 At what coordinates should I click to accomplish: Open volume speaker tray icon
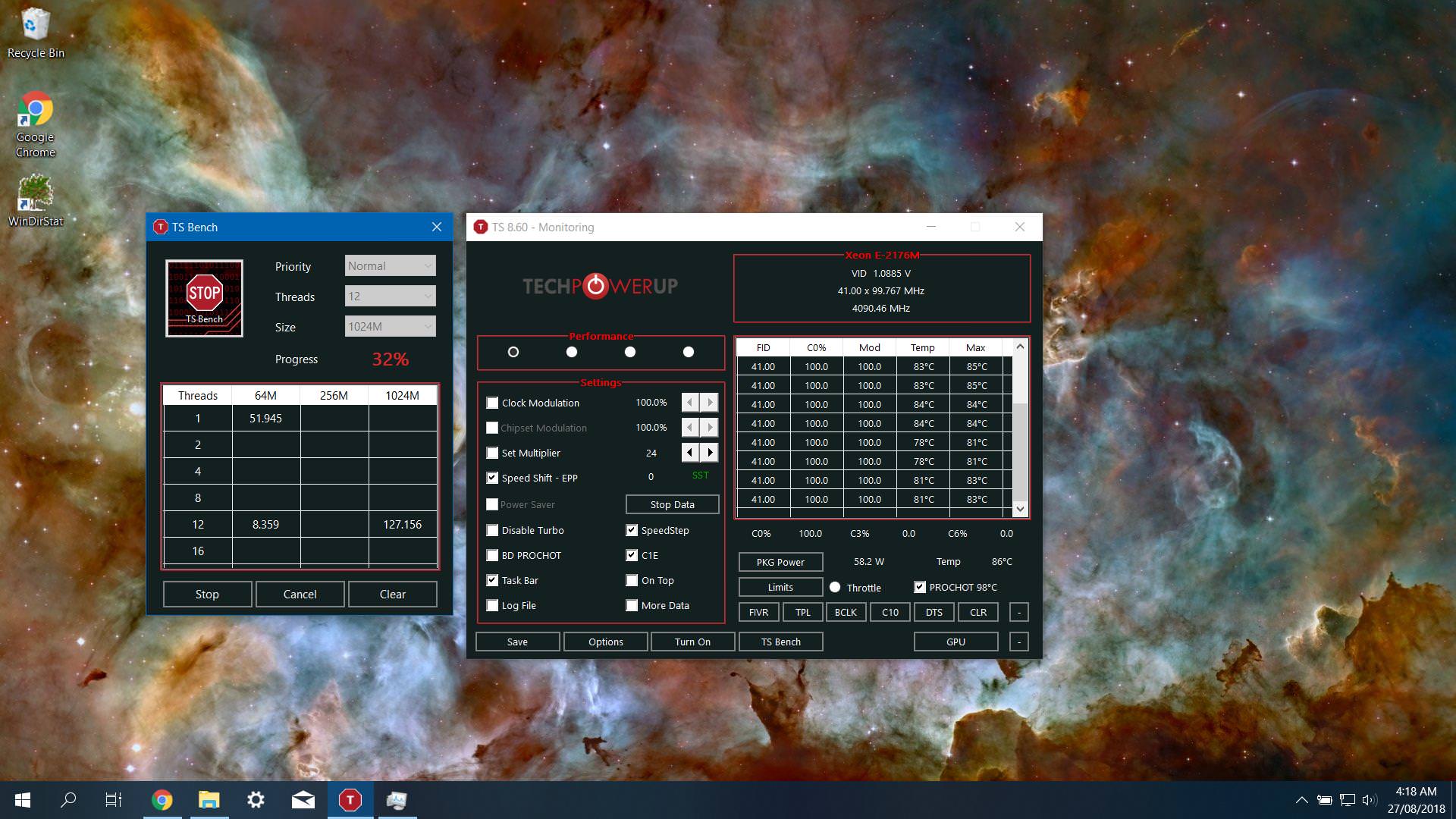pyautogui.click(x=1369, y=800)
